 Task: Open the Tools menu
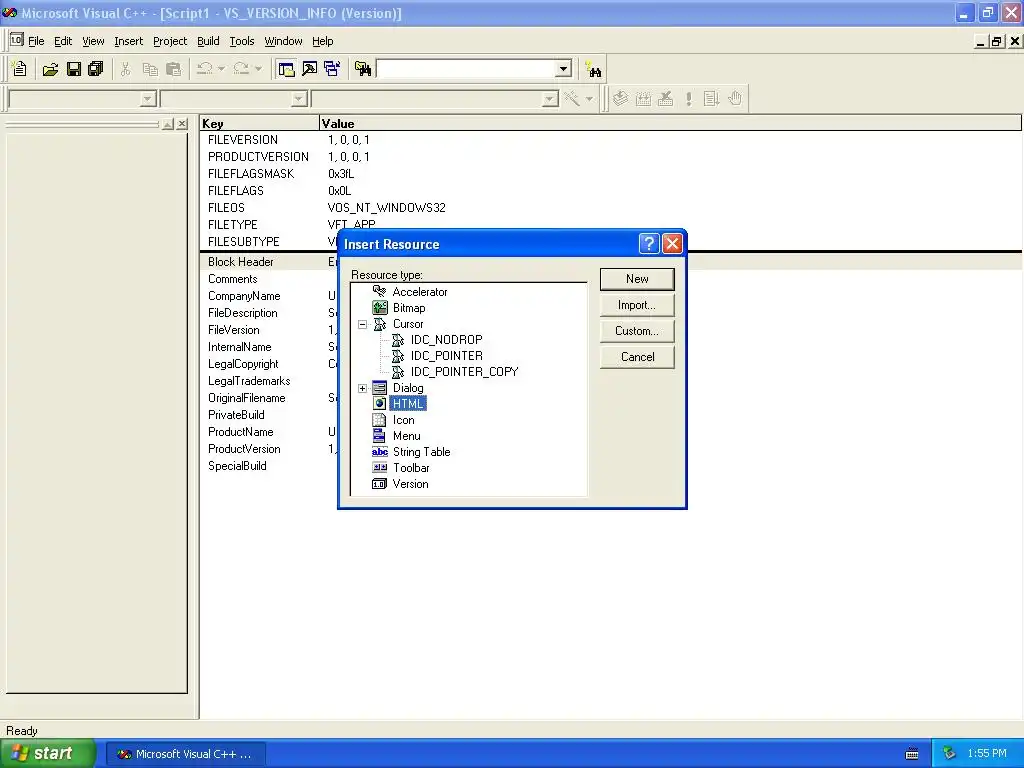point(242,41)
